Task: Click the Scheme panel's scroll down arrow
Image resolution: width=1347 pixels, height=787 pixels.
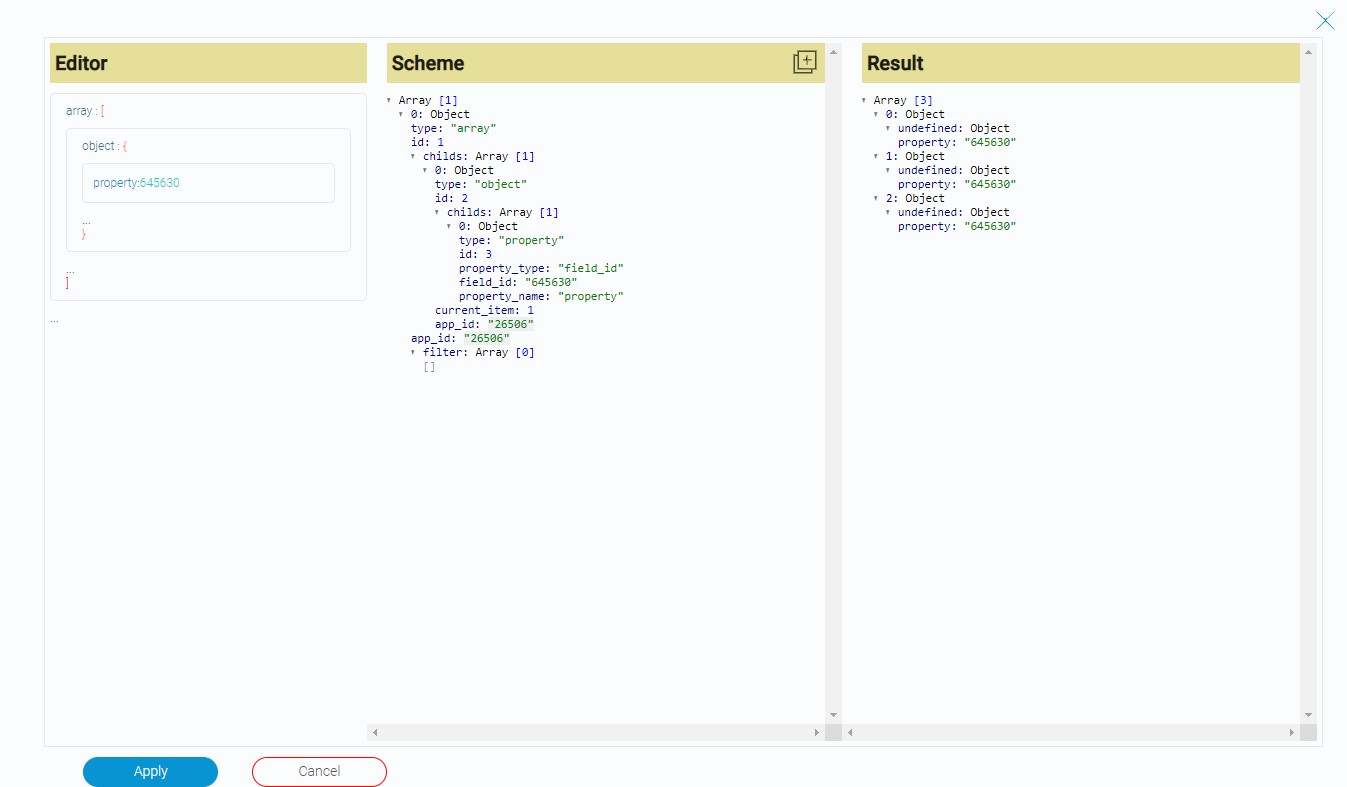Action: pos(833,715)
